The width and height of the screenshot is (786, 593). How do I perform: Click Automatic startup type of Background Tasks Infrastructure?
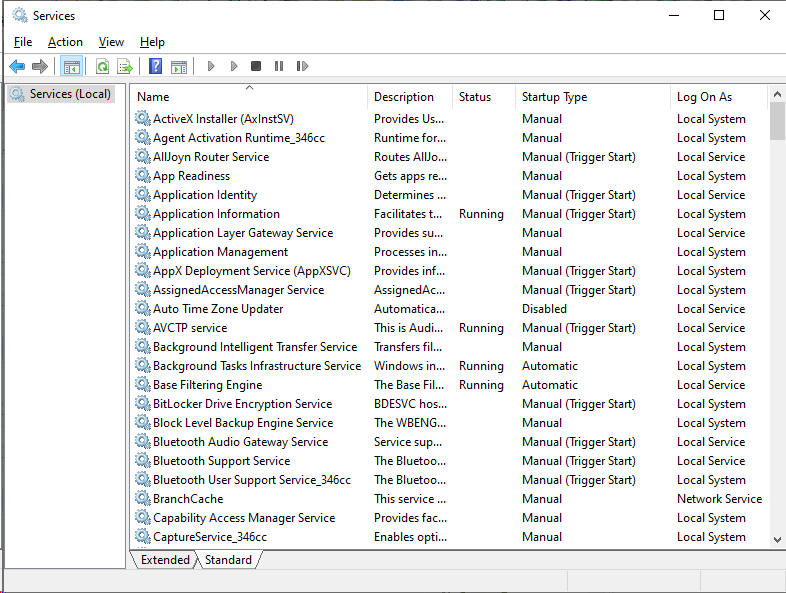[549, 366]
